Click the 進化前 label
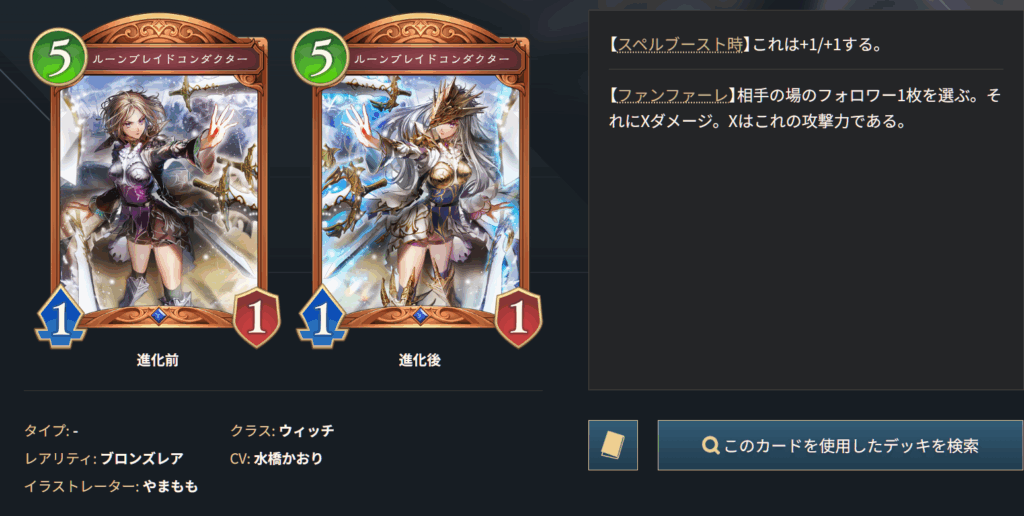Image resolution: width=1024 pixels, height=516 pixels. [157, 360]
